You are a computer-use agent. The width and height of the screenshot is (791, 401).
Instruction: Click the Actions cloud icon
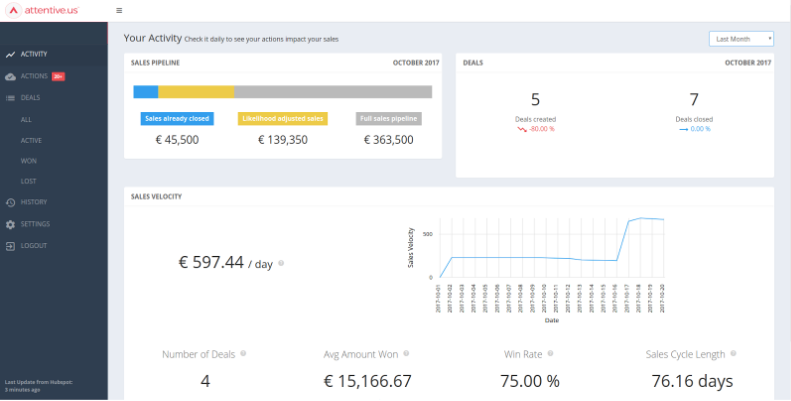(10, 77)
